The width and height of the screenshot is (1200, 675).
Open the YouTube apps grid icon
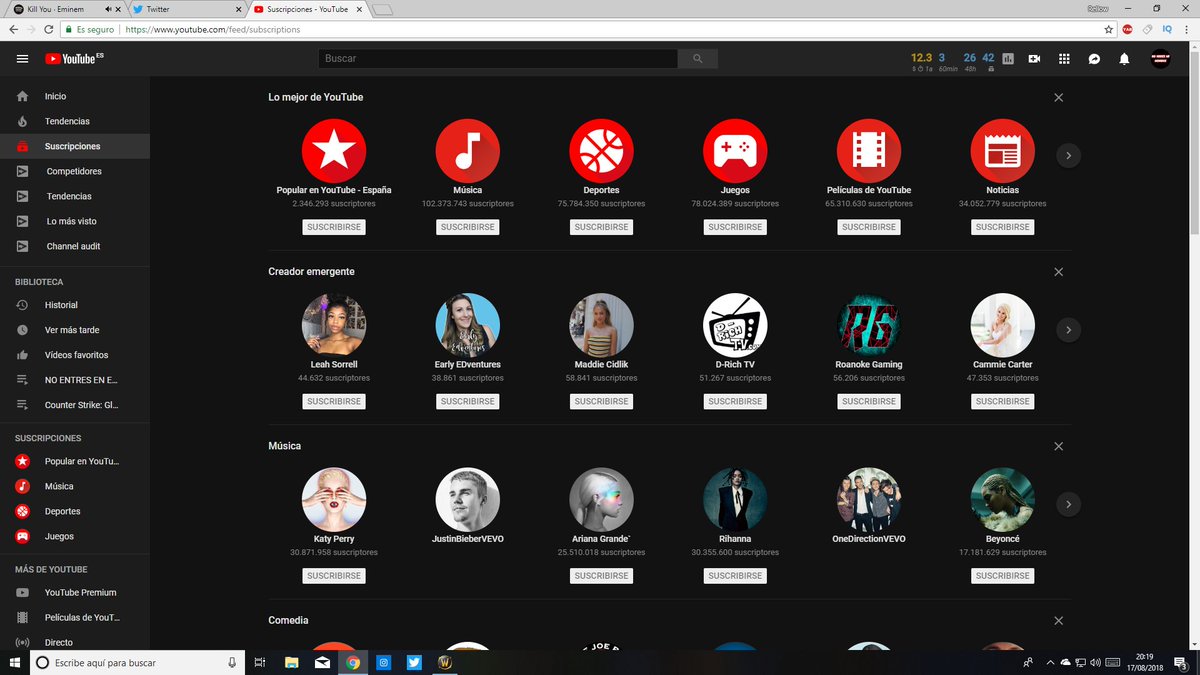1064,59
